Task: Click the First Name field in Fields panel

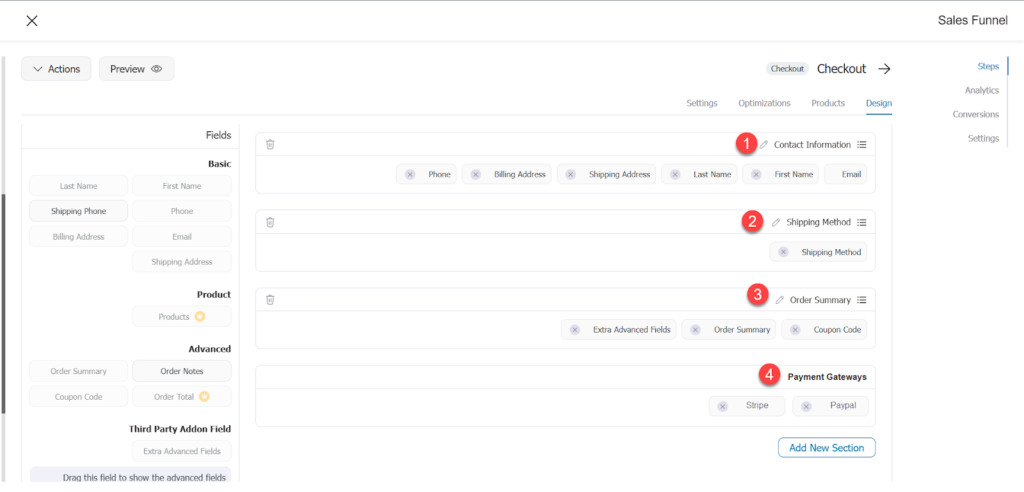Action: [182, 186]
